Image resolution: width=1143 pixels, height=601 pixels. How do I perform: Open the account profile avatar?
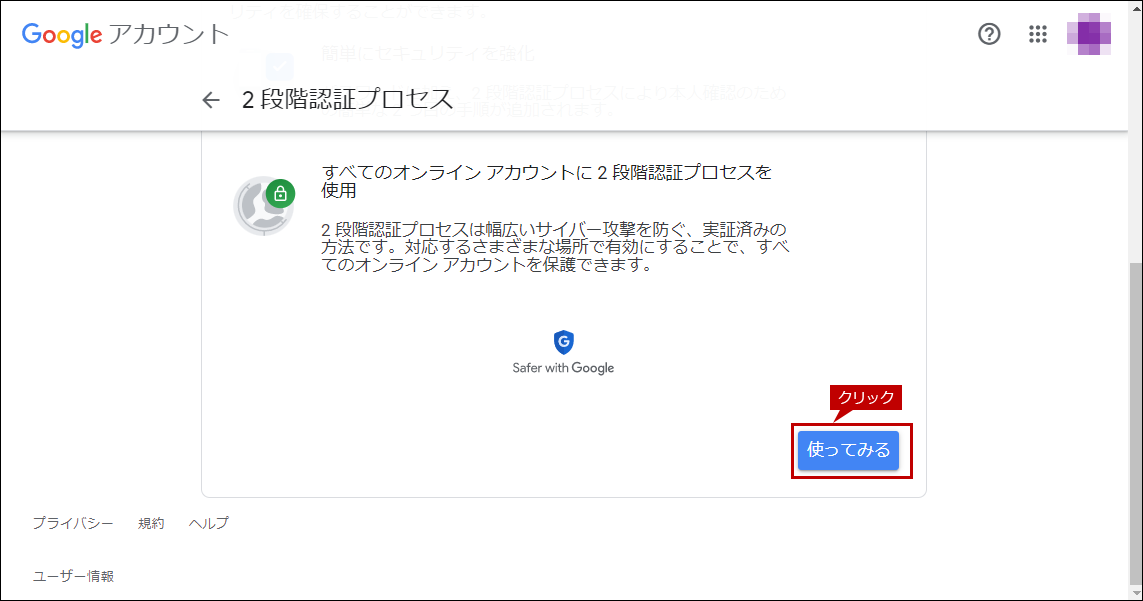point(1088,34)
